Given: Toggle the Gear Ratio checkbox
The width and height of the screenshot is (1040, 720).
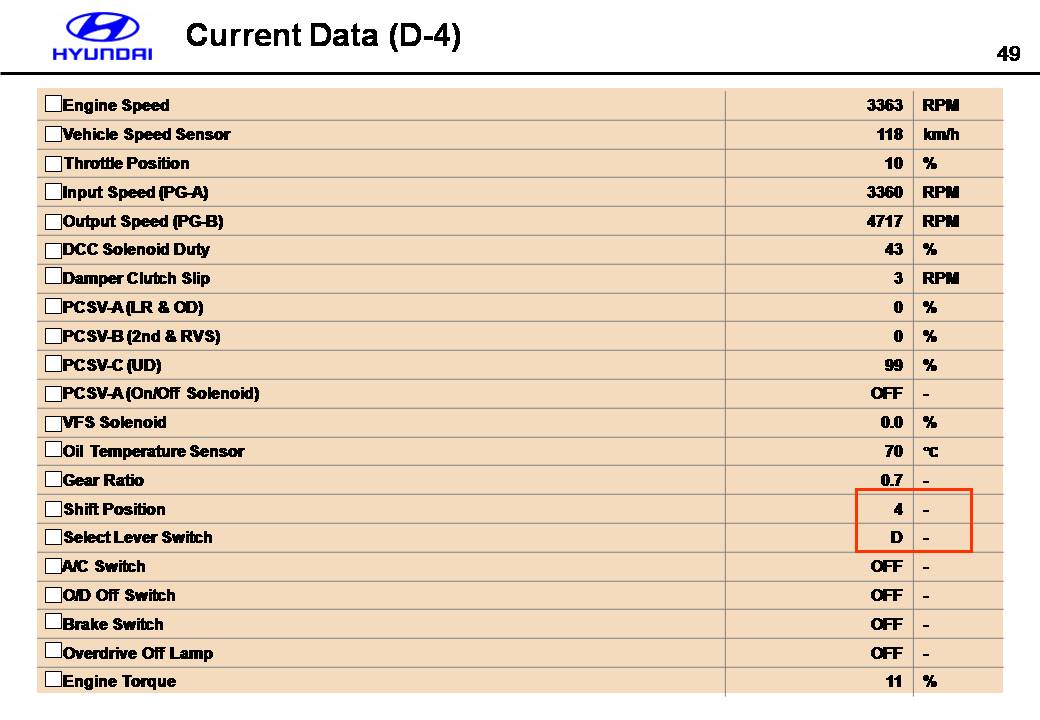Looking at the screenshot, I should click(53, 479).
